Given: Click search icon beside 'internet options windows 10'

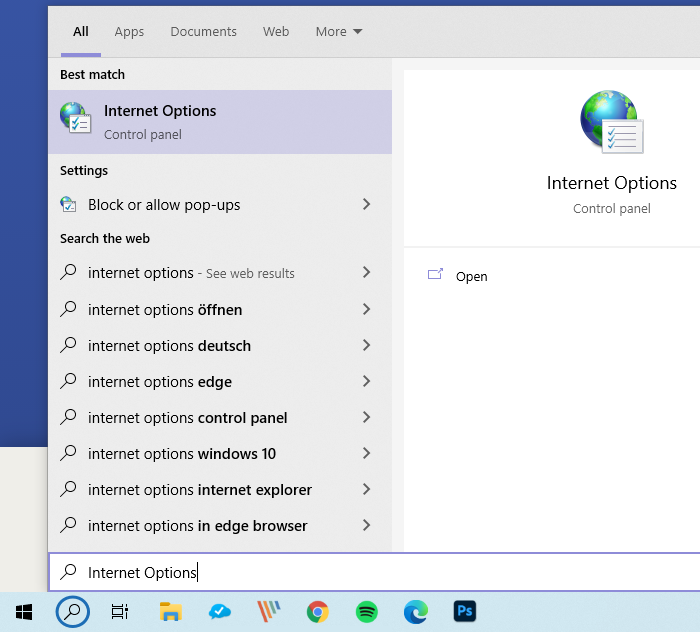Looking at the screenshot, I should [68, 453].
